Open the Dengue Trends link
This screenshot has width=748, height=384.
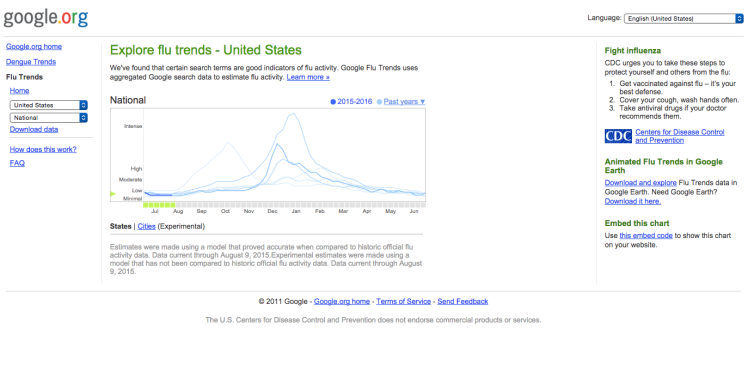point(31,62)
